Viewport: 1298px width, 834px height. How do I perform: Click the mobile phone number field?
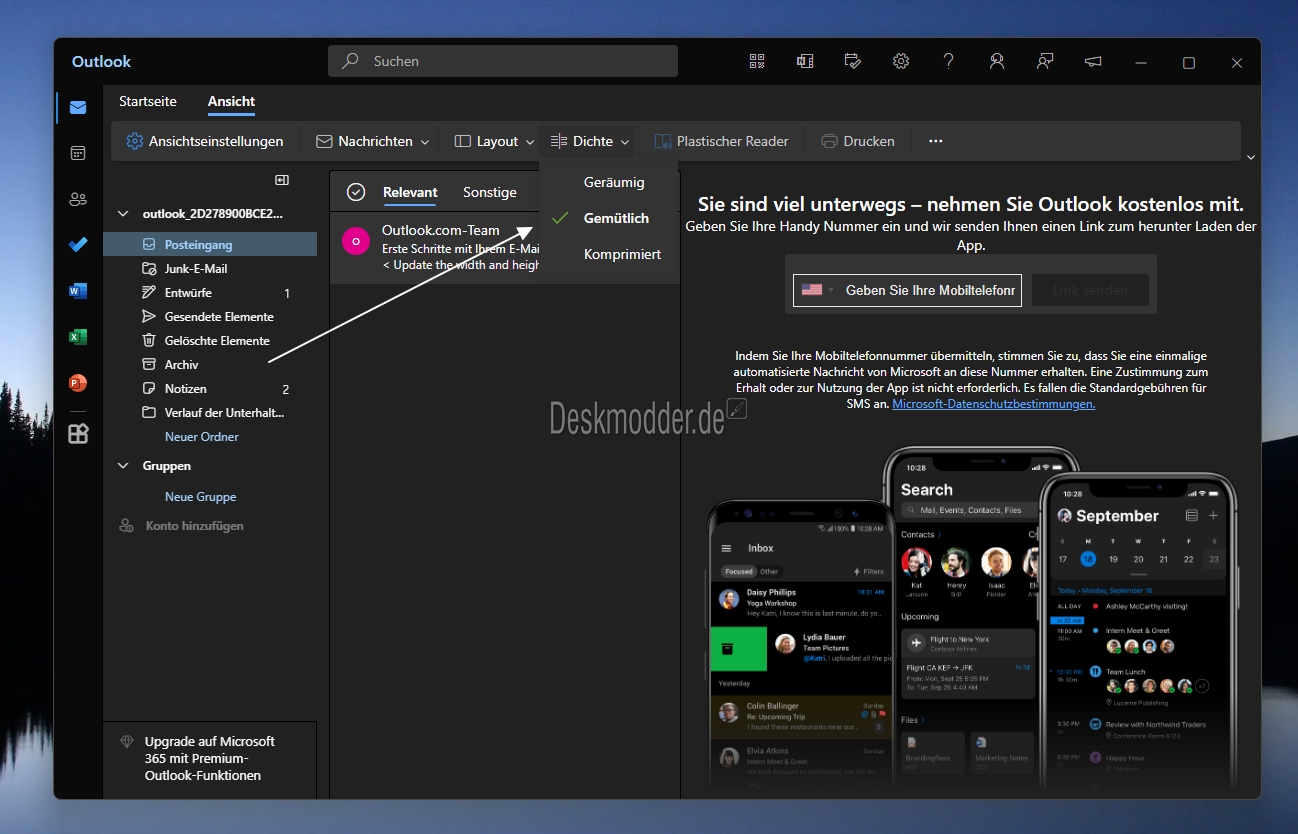(930, 290)
